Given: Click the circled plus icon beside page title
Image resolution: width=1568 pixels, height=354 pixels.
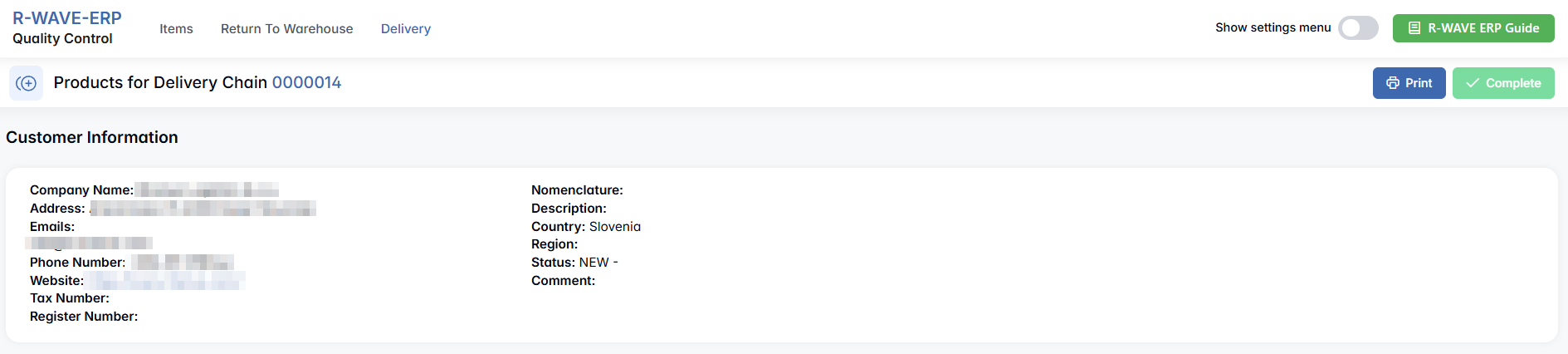Looking at the screenshot, I should point(27,83).
